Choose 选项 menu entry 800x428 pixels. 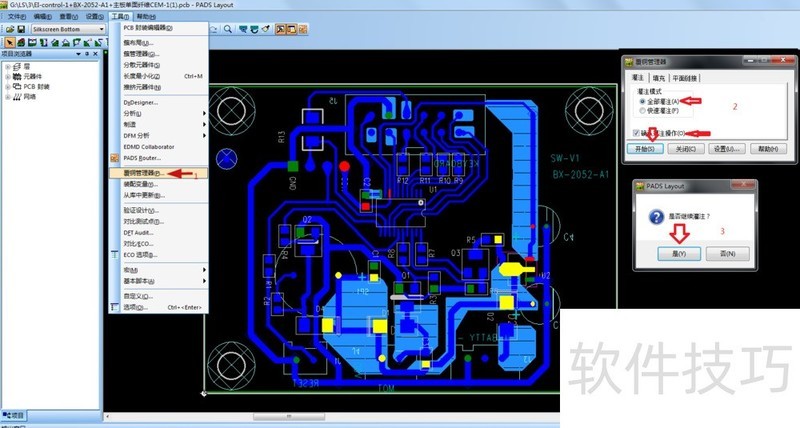158,307
